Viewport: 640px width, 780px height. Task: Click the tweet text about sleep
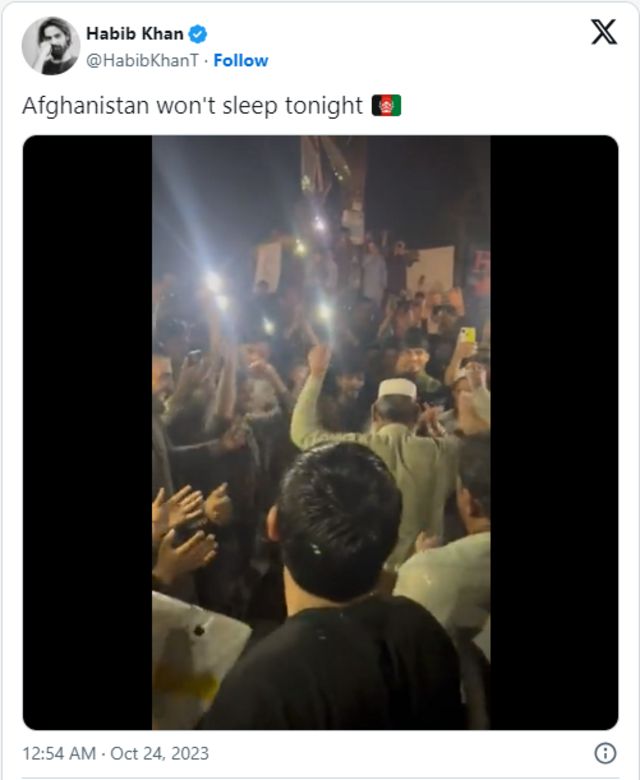coord(192,106)
